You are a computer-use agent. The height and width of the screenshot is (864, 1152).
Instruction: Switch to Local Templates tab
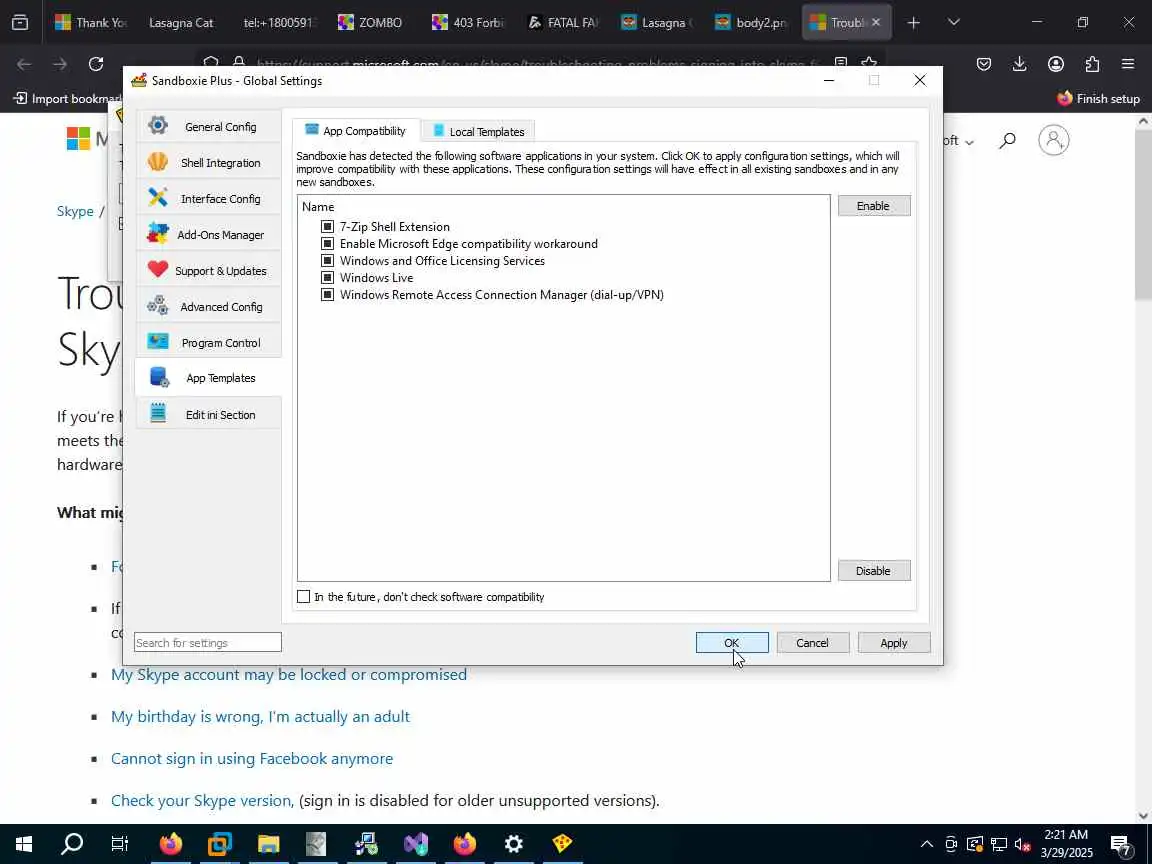[478, 132]
